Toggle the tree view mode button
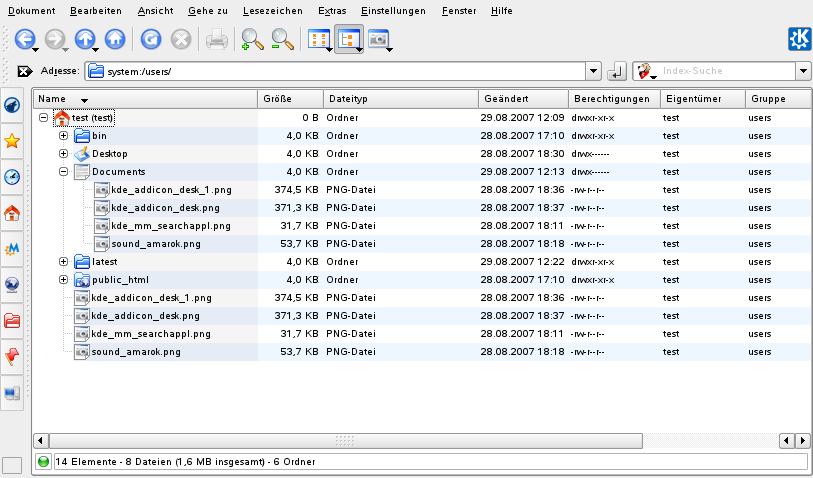The width and height of the screenshot is (813, 478). coord(348,39)
